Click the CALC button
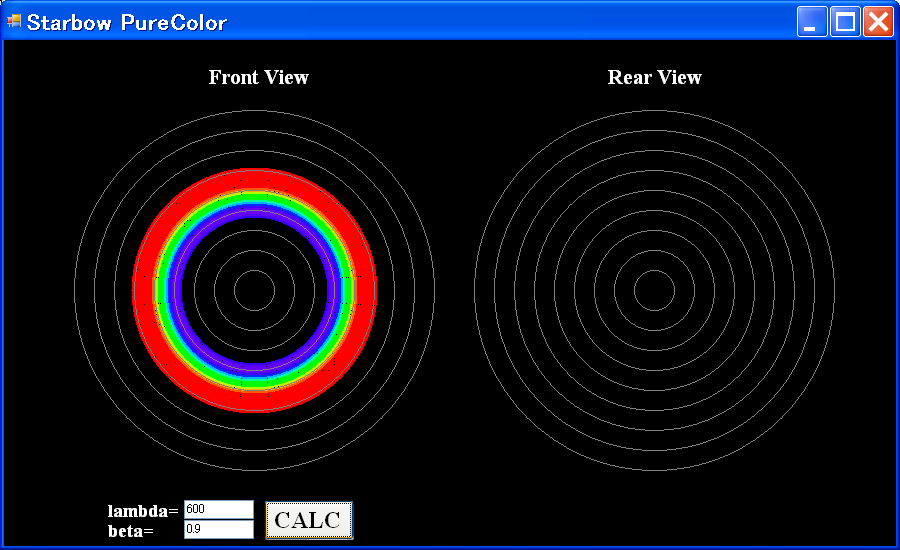 coord(308,520)
